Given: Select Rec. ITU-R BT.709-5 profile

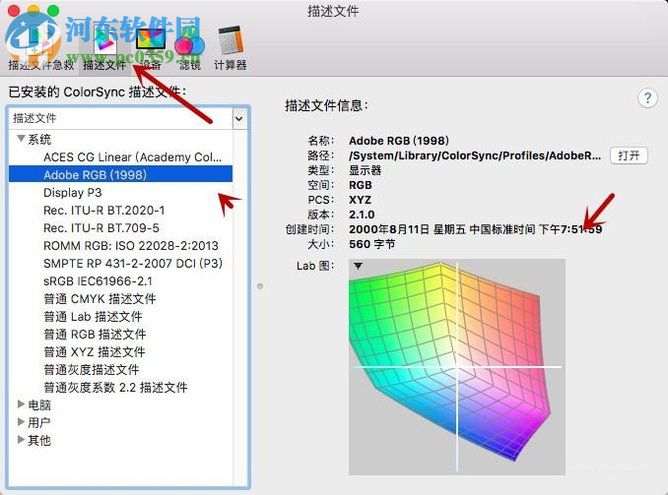Looking at the screenshot, I should [121, 228].
